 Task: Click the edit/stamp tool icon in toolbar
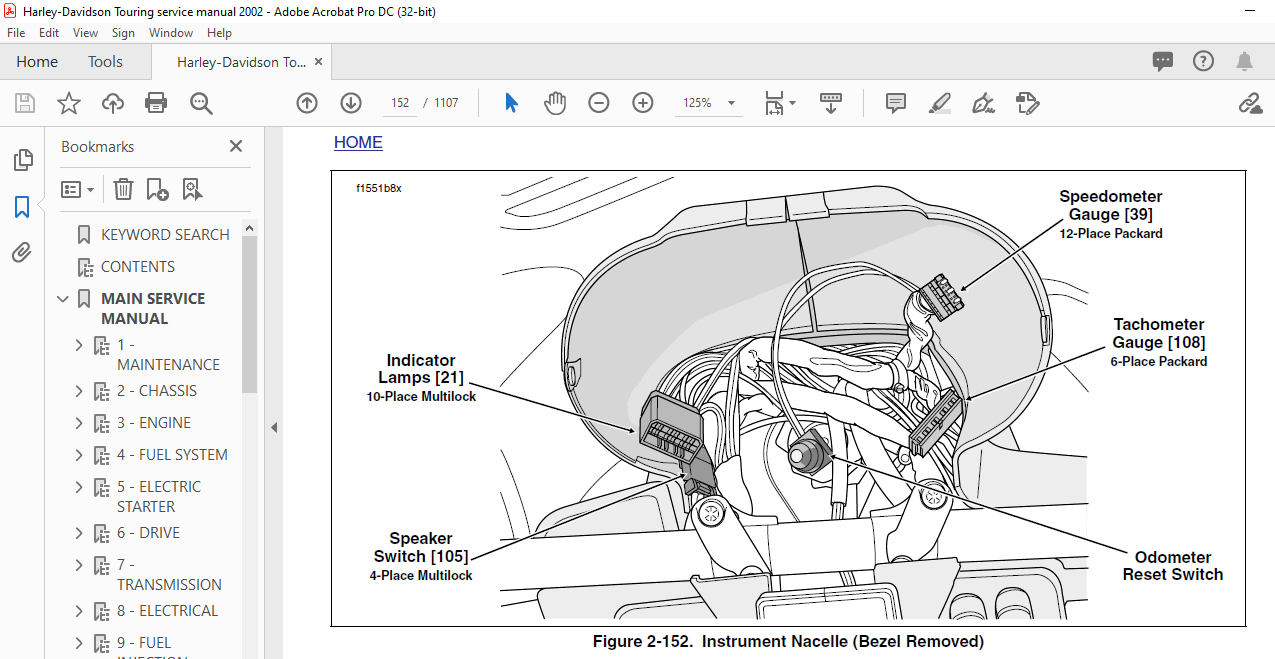[1028, 103]
